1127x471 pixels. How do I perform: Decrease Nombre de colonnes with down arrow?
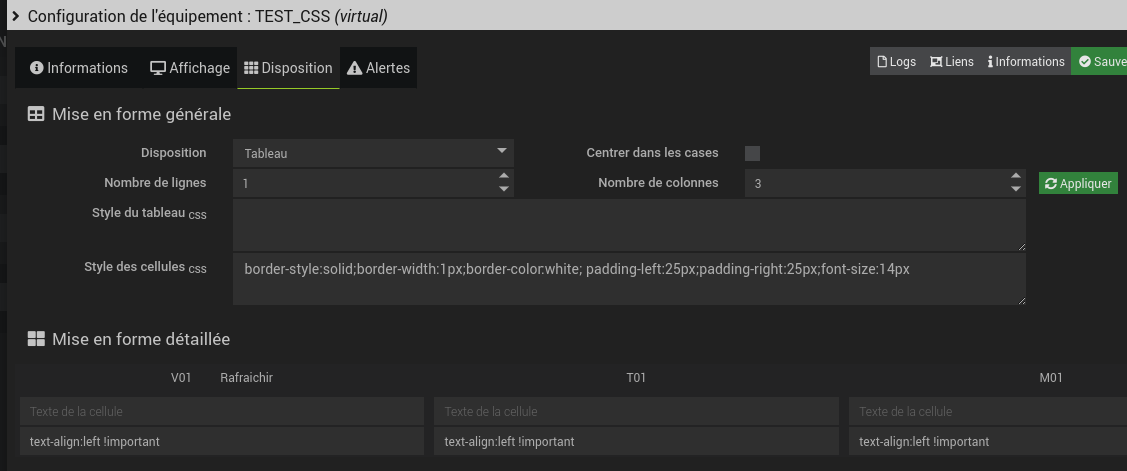[1016, 189]
